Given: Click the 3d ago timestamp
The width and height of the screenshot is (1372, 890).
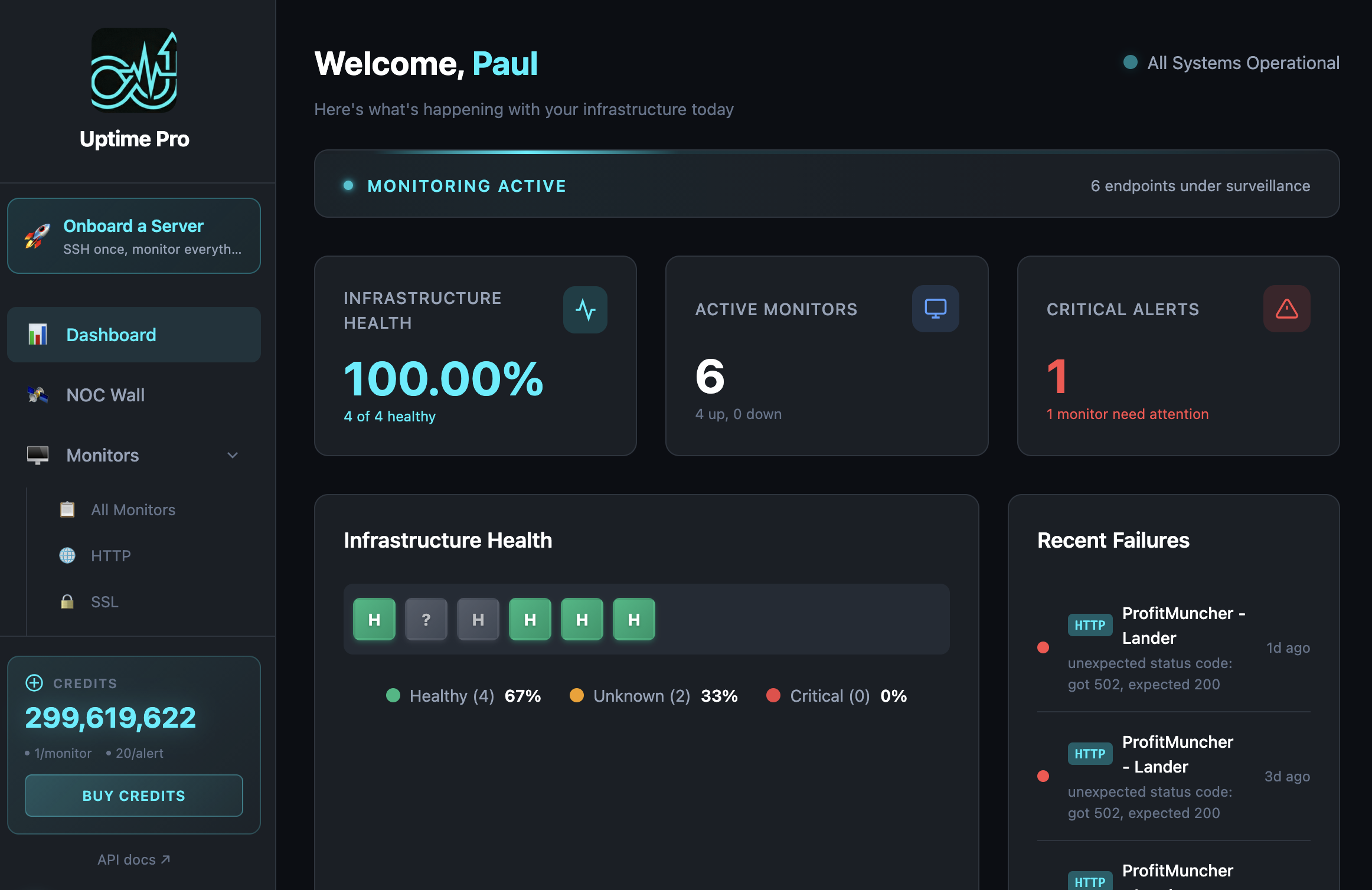Looking at the screenshot, I should coord(1287,776).
